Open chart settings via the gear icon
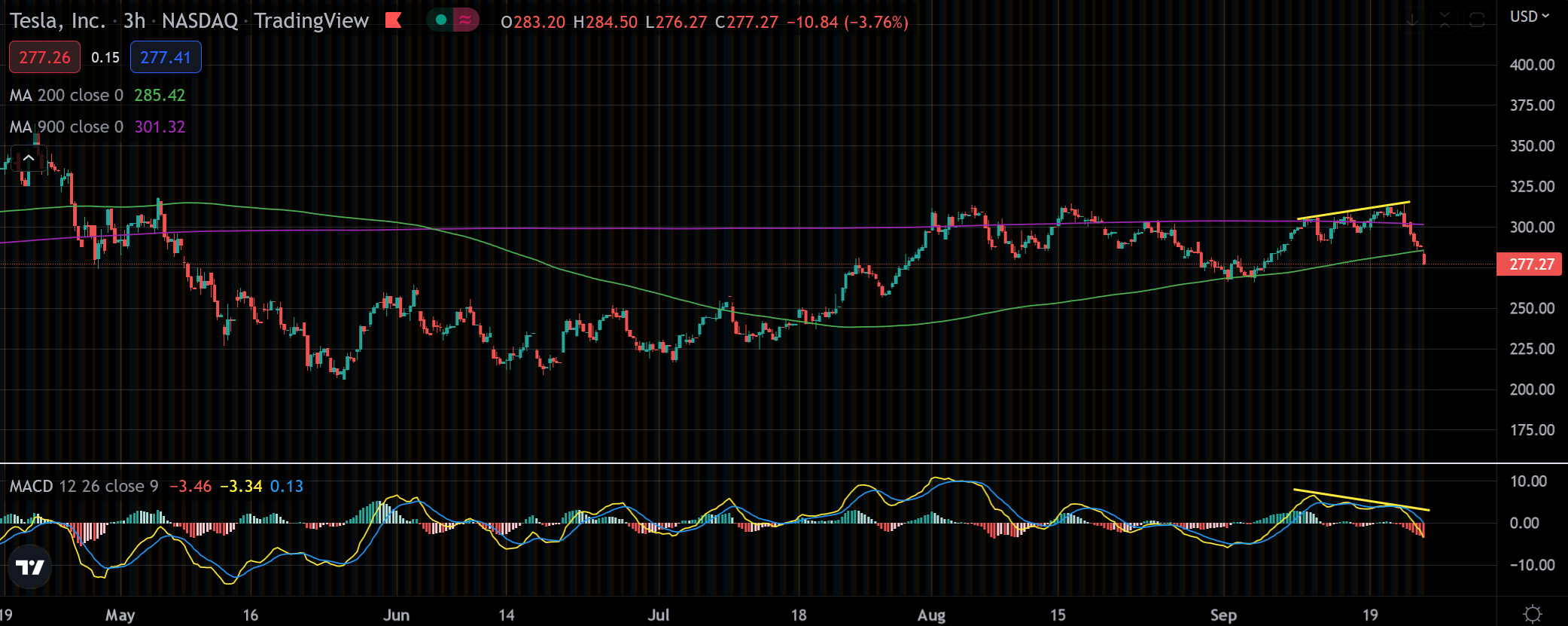The image size is (1568, 626). (x=1532, y=614)
